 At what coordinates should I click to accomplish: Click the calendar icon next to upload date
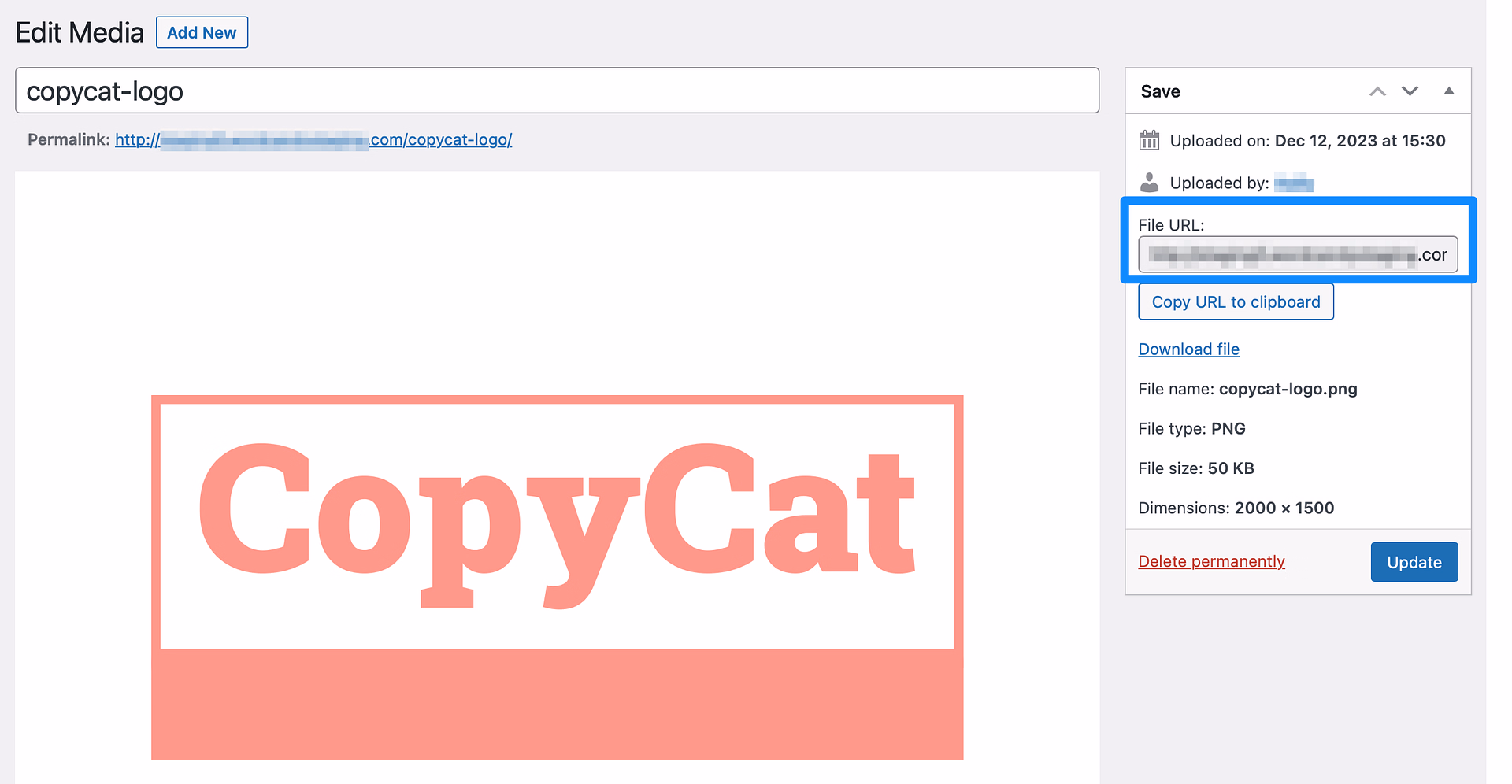1149,140
